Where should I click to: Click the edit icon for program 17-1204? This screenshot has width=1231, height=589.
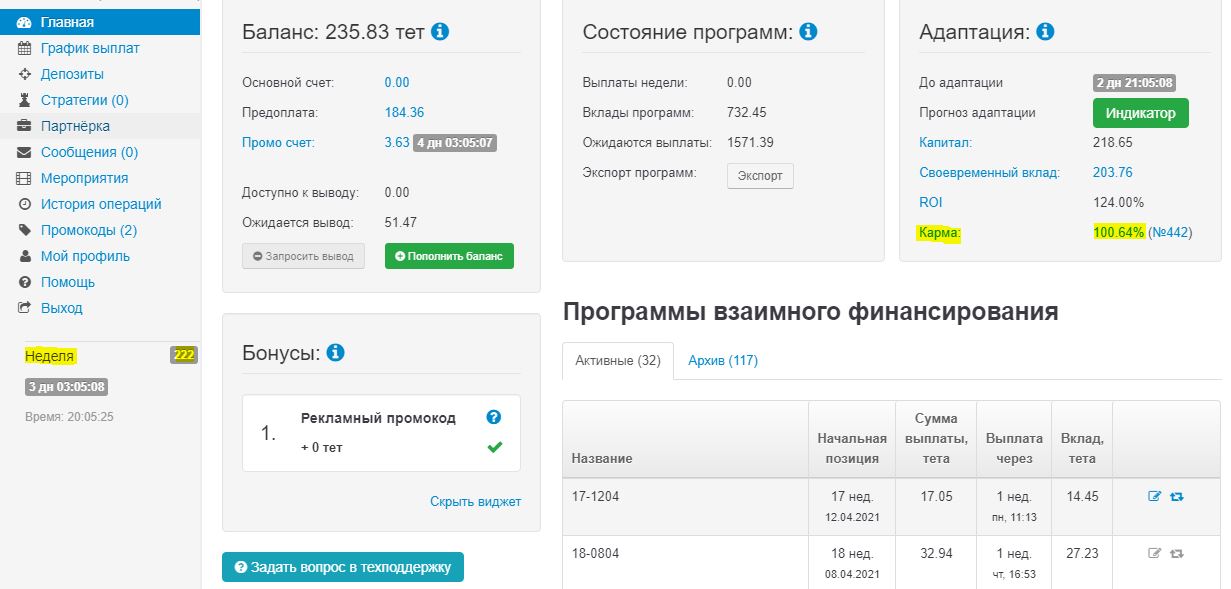click(1155, 496)
